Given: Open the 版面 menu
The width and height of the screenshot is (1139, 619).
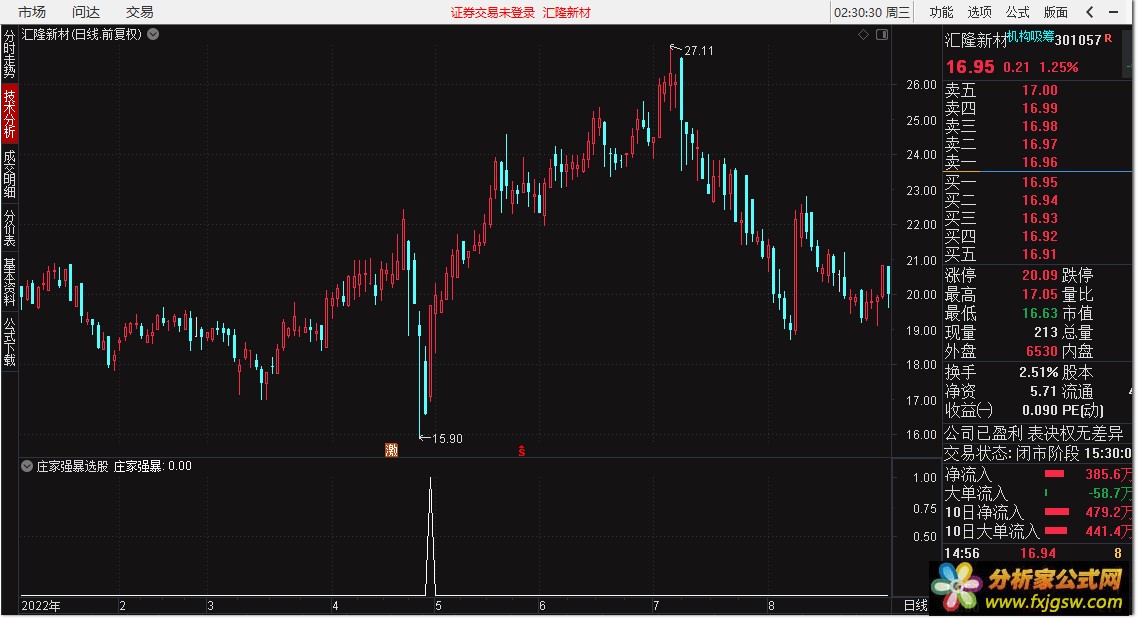Looking at the screenshot, I should tap(1055, 12).
